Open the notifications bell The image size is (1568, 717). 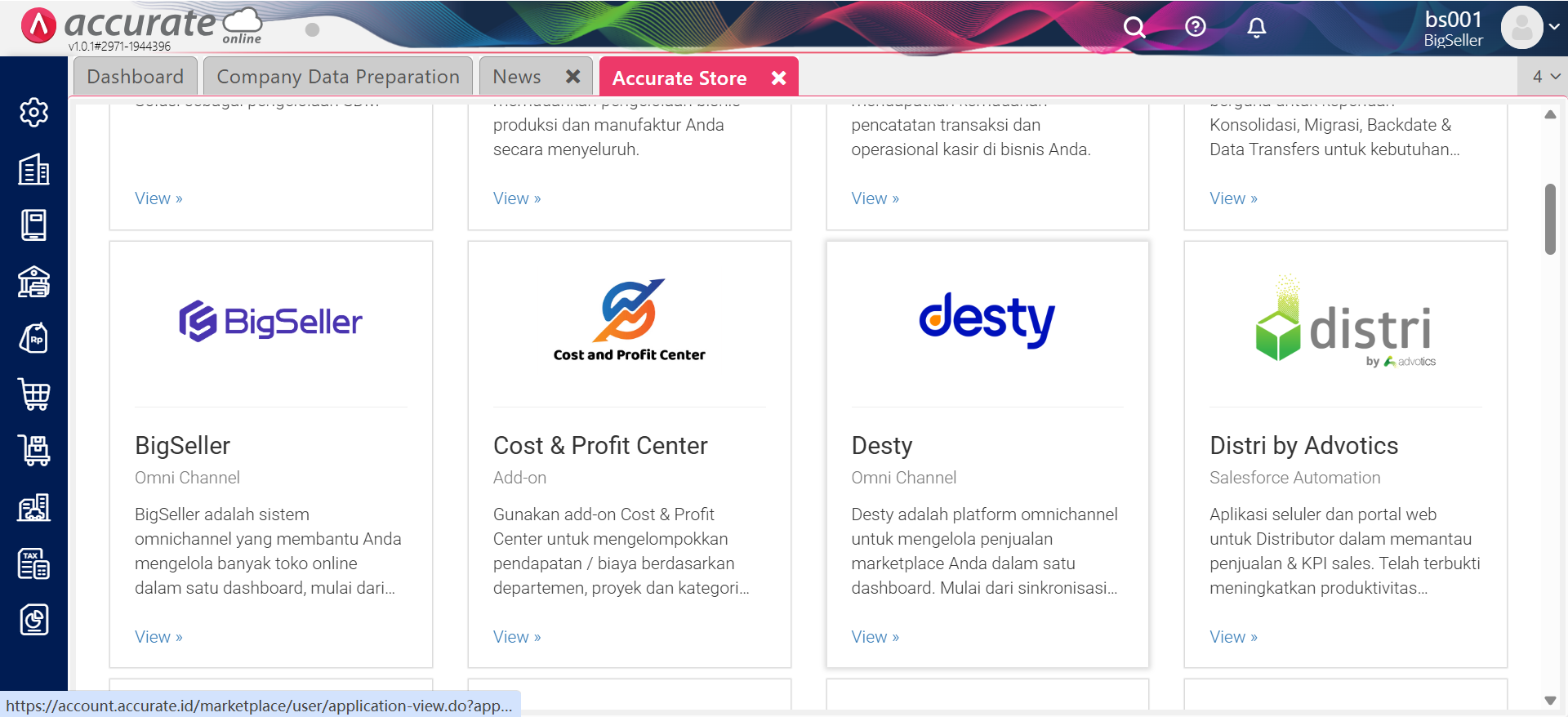1257,28
